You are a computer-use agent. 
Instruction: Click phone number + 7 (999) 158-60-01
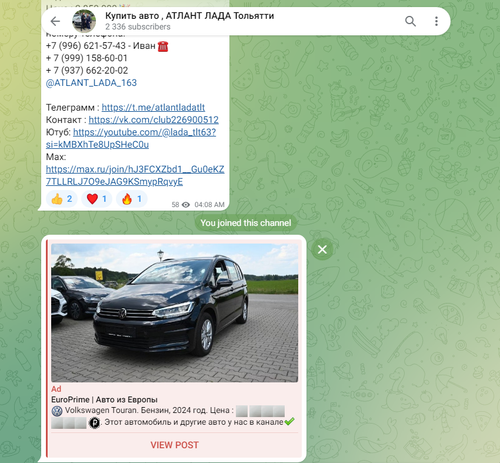click(87, 58)
